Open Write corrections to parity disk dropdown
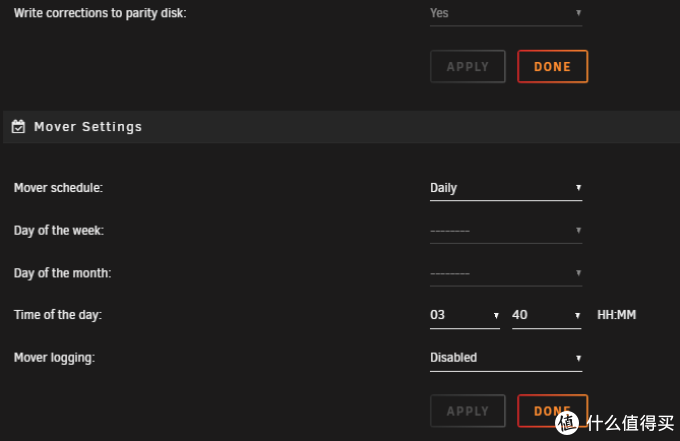 [506, 14]
